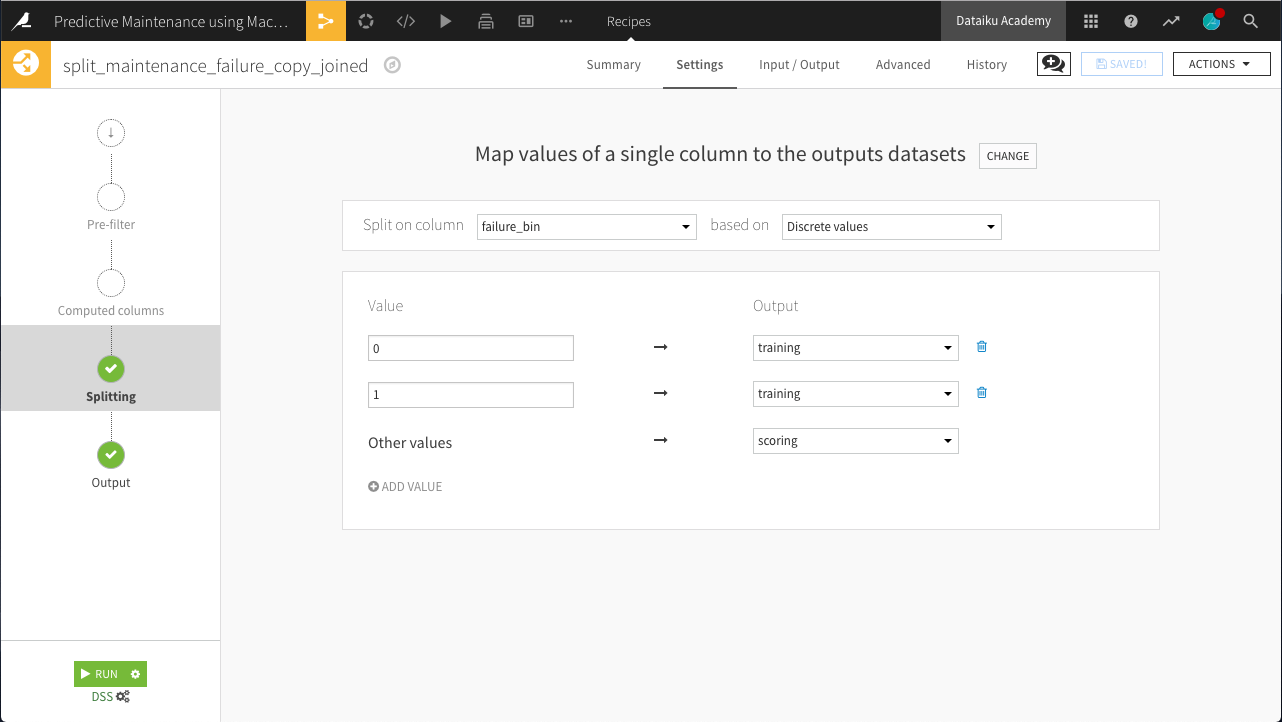Open the user profile avatar
This screenshot has width=1282, height=722.
tap(1211, 21)
